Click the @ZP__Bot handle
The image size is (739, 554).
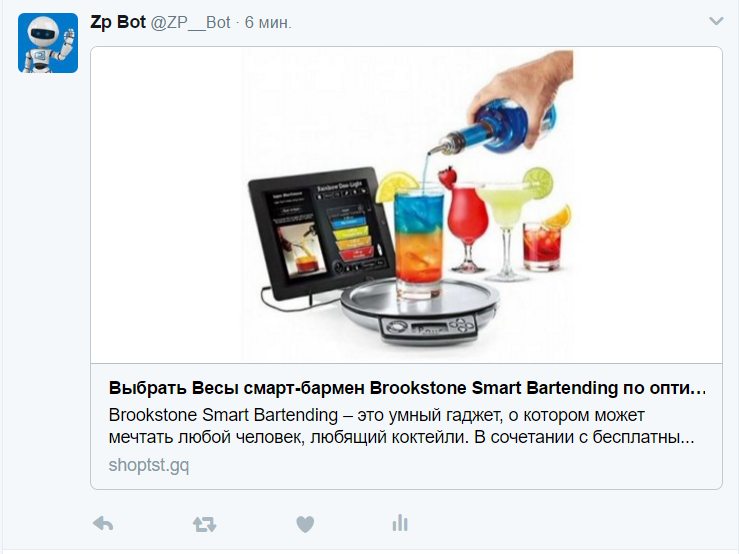[190, 23]
